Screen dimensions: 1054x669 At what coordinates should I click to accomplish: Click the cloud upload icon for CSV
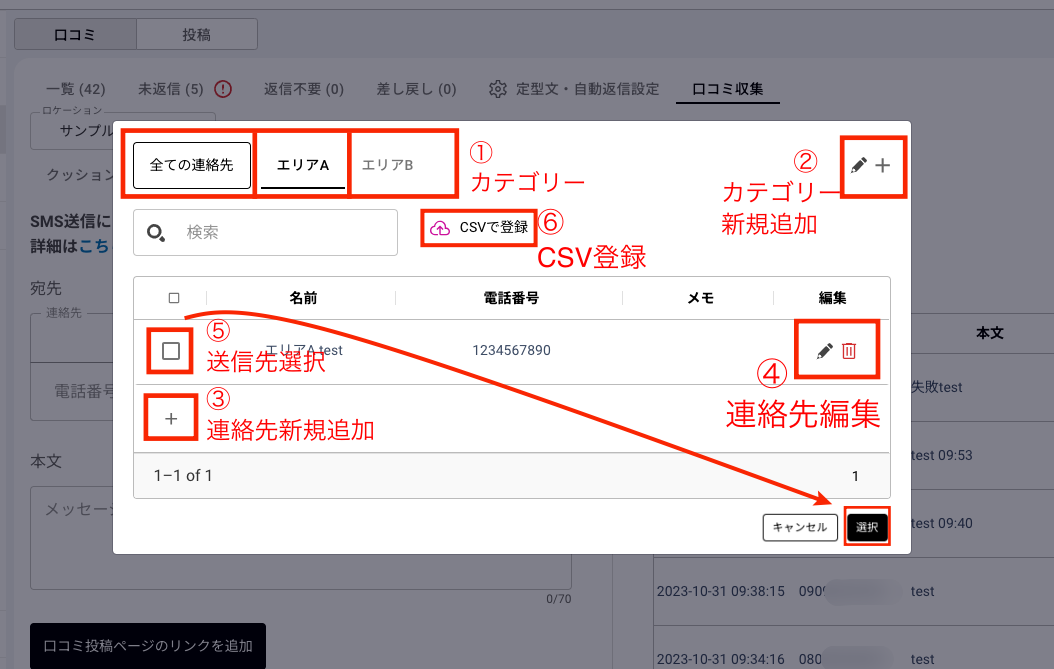point(440,228)
